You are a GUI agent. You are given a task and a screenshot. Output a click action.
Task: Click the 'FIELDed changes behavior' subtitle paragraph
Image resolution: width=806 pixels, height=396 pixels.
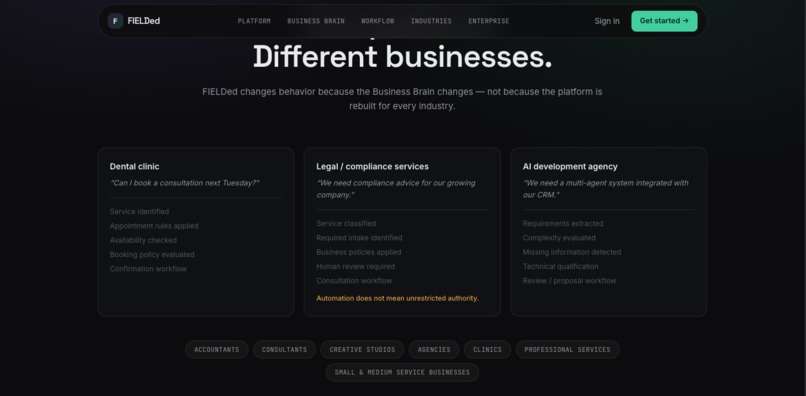click(402, 99)
